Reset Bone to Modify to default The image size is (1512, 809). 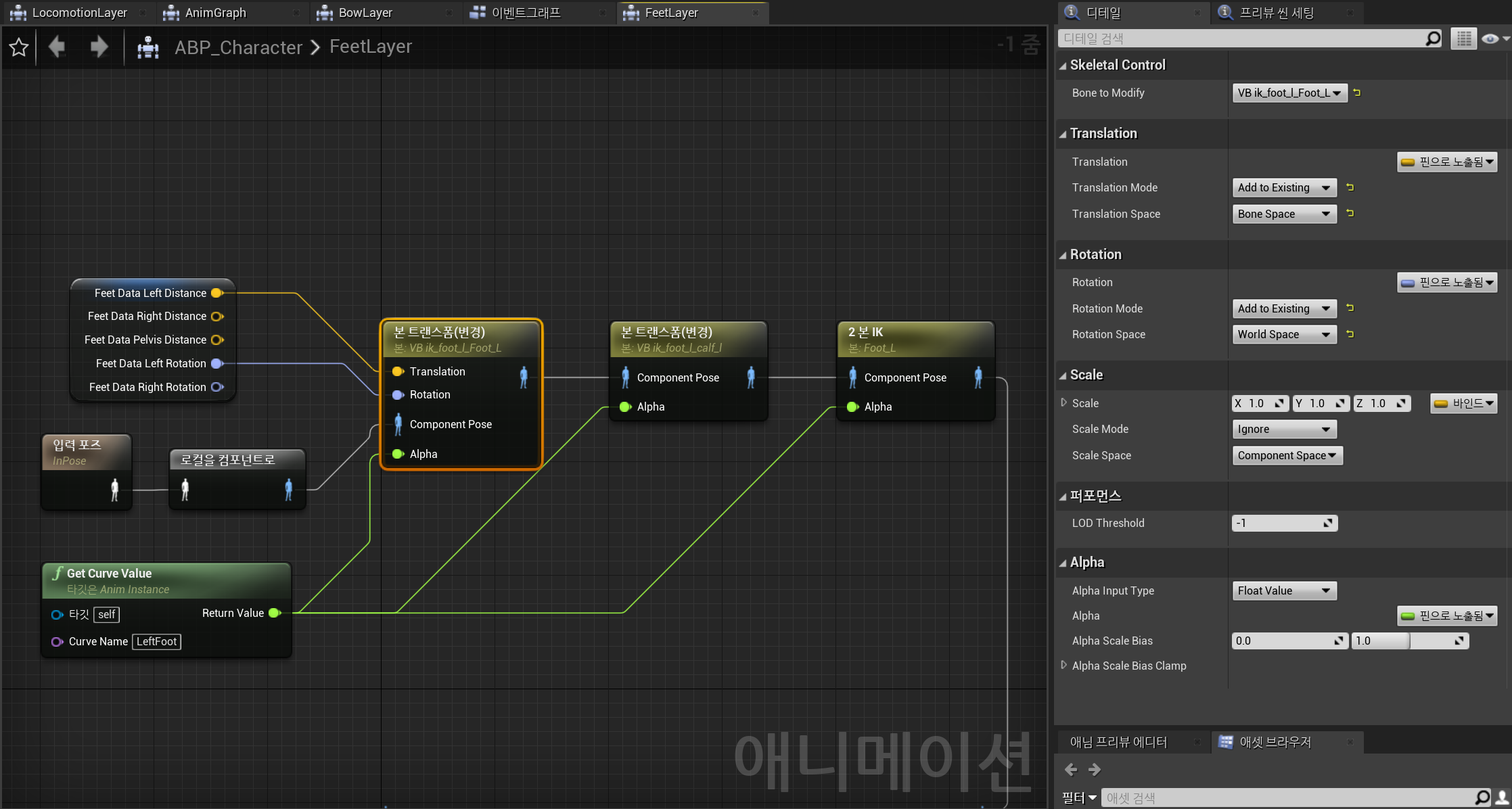pyautogui.click(x=1356, y=93)
